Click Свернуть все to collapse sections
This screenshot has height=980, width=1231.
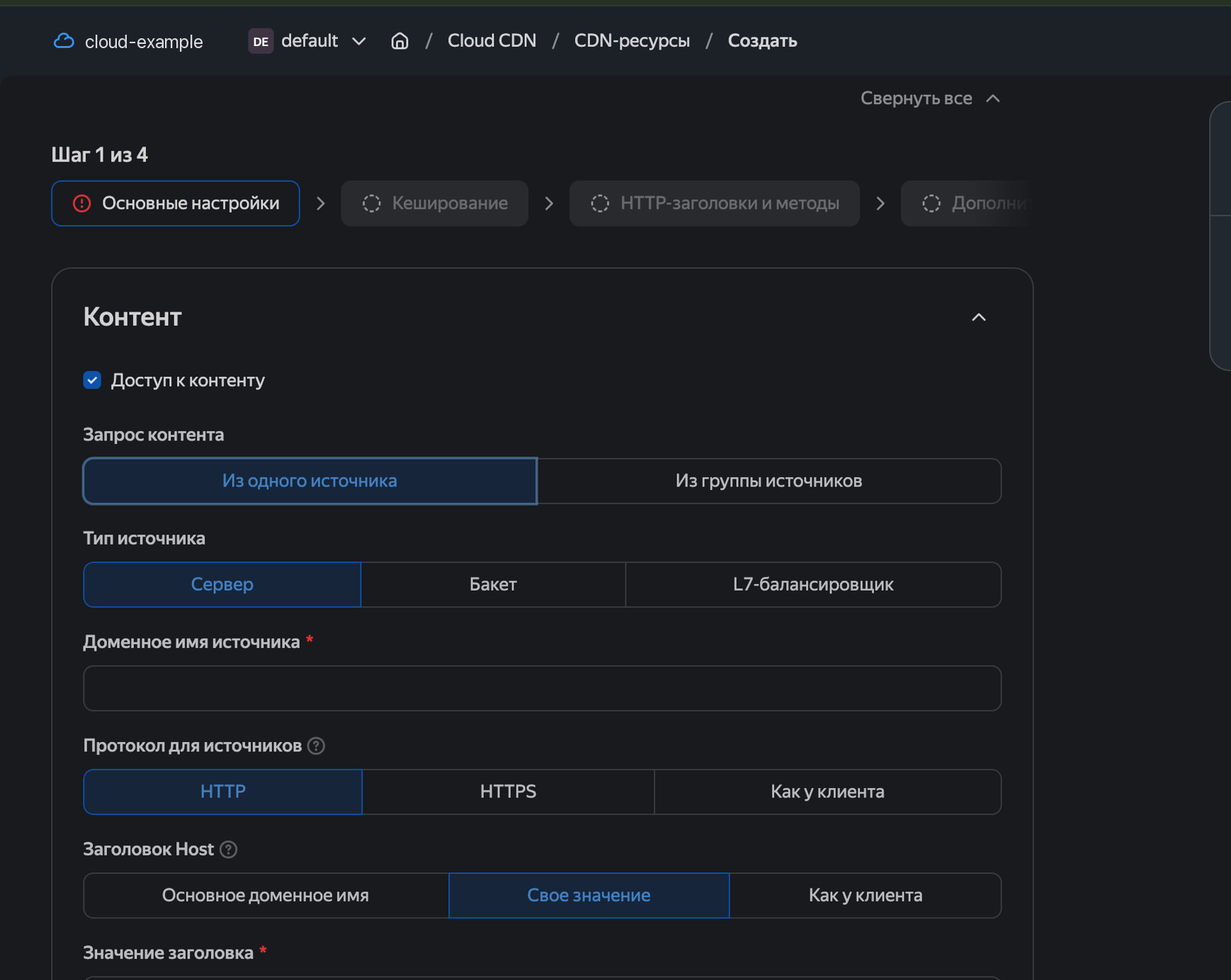(x=930, y=98)
